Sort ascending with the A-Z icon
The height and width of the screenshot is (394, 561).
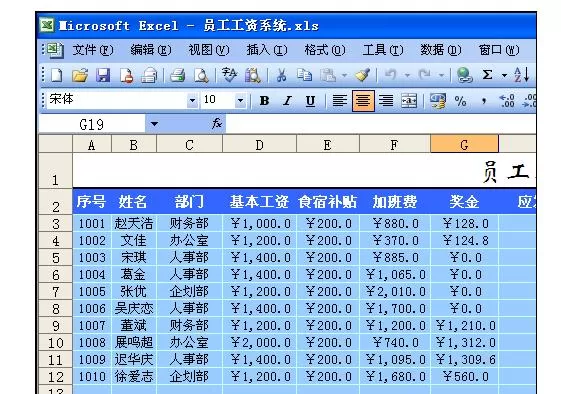pos(521,75)
